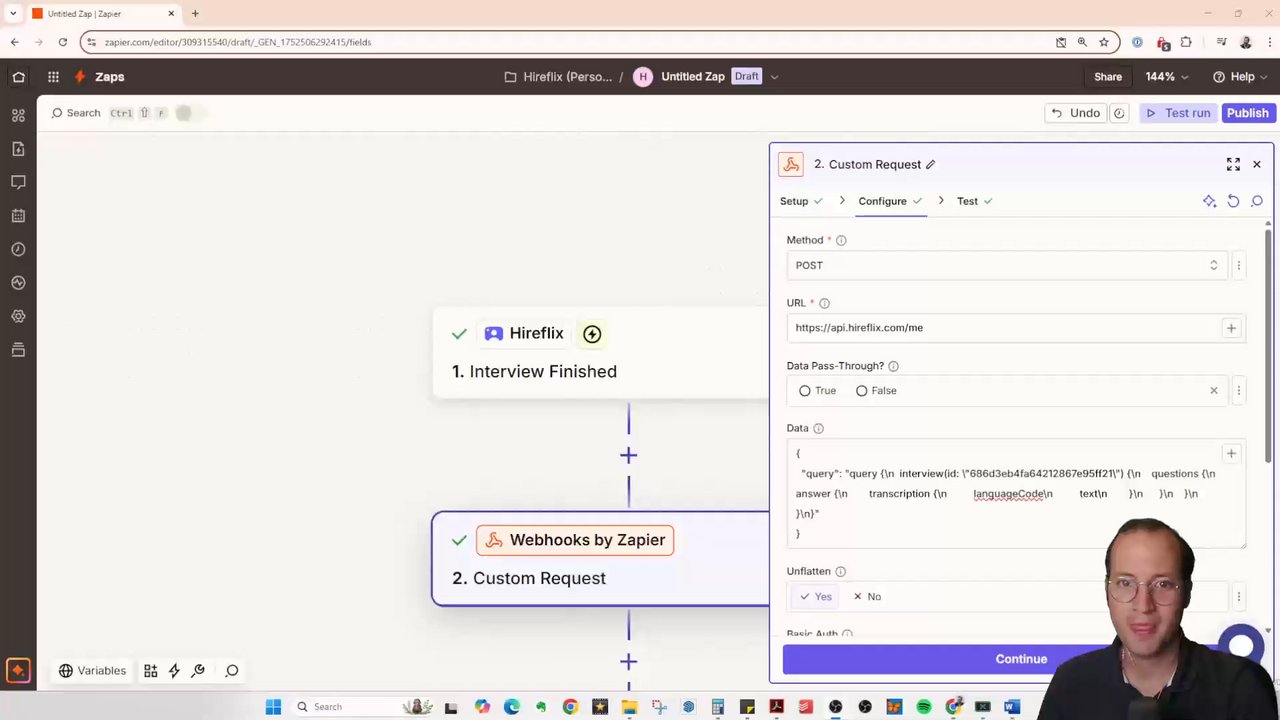
Task: Click the trigger lightning badge on Hireflix step
Action: click(592, 334)
